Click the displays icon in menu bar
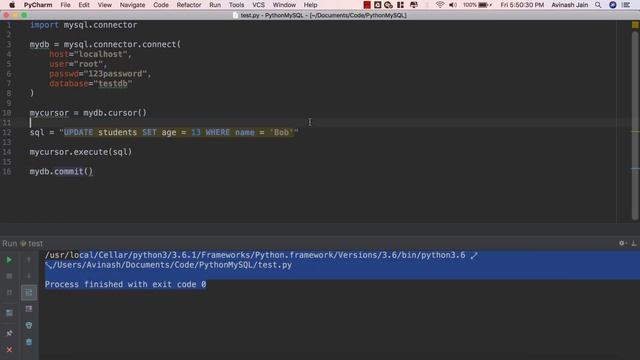The width and height of the screenshot is (640, 360). pyautogui.click(x=414, y=5)
